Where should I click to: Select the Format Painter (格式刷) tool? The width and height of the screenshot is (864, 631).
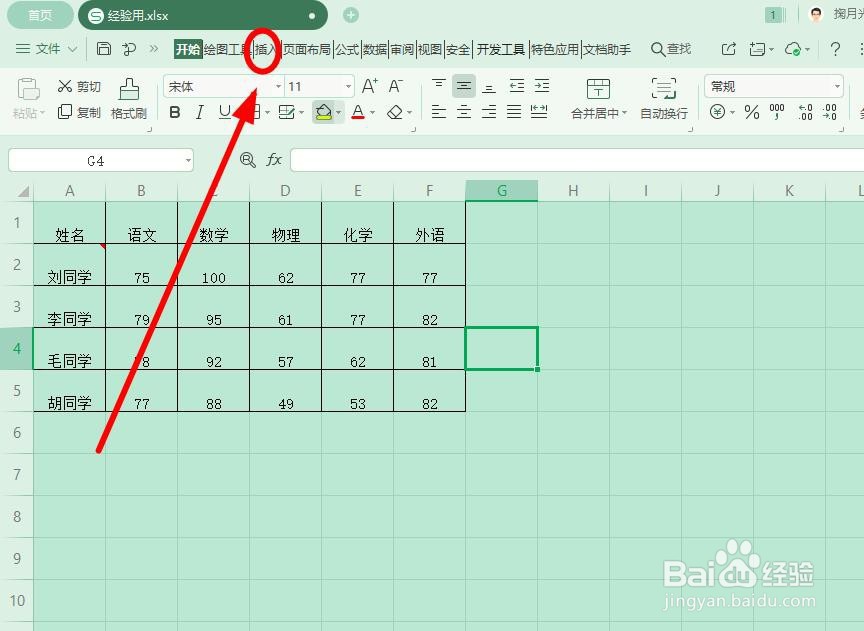click(x=128, y=99)
